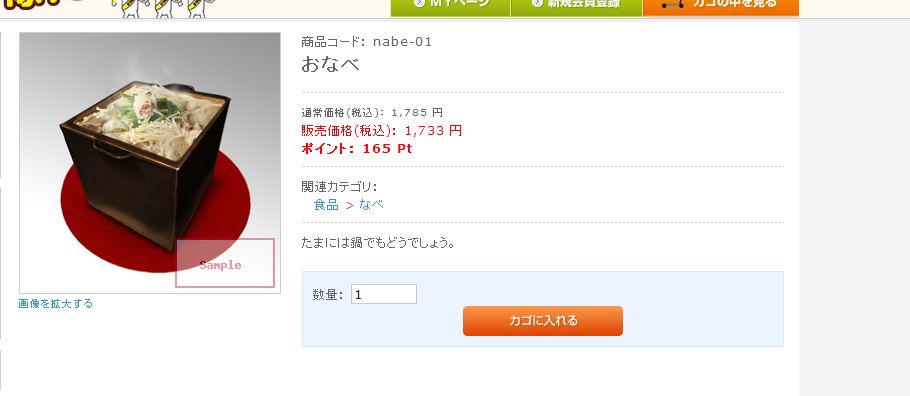This screenshot has height=396, width=910.
Task: Click the おなべ product title
Action: pyautogui.click(x=330, y=63)
